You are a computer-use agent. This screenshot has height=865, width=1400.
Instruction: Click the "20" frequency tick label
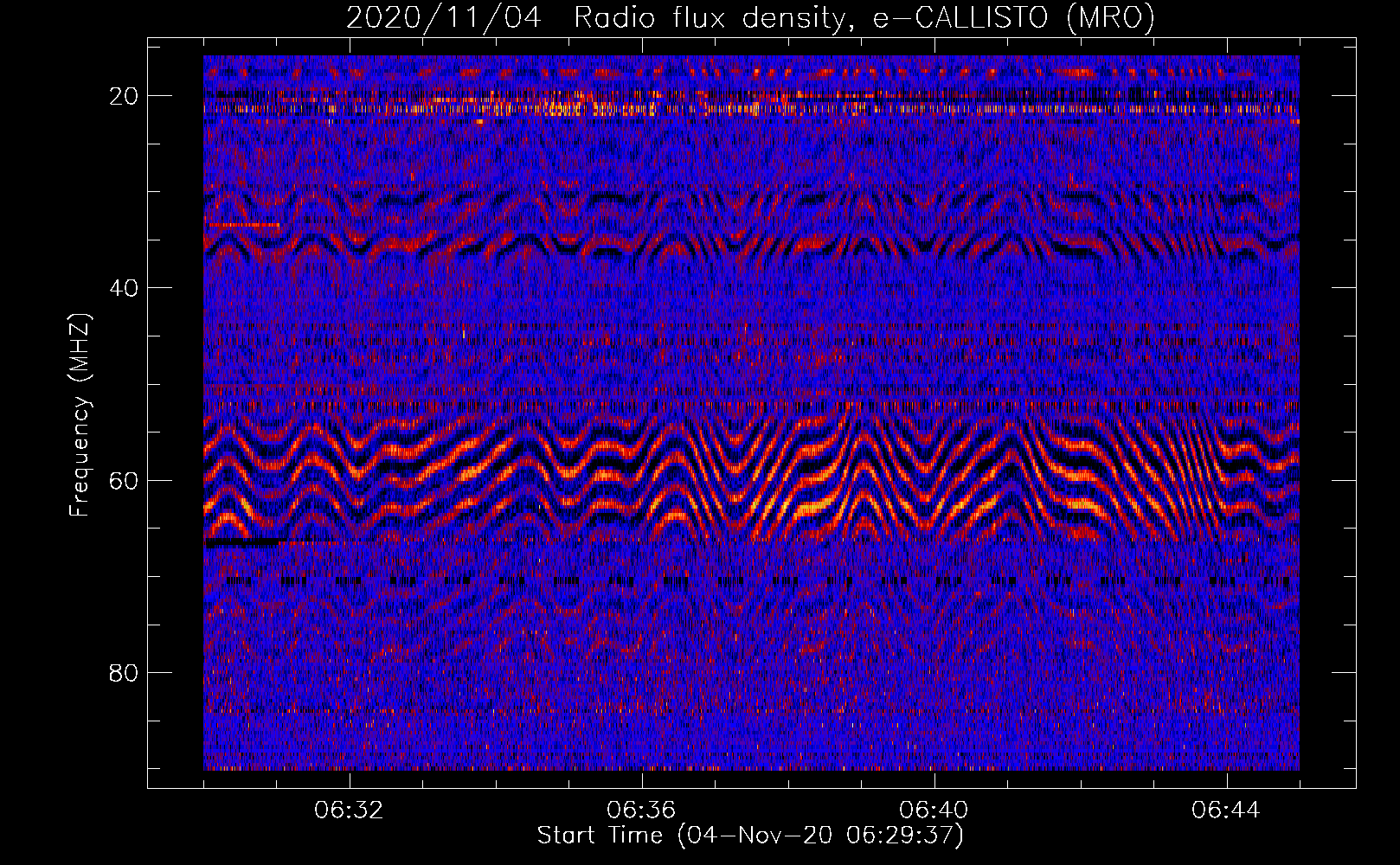coord(125,95)
